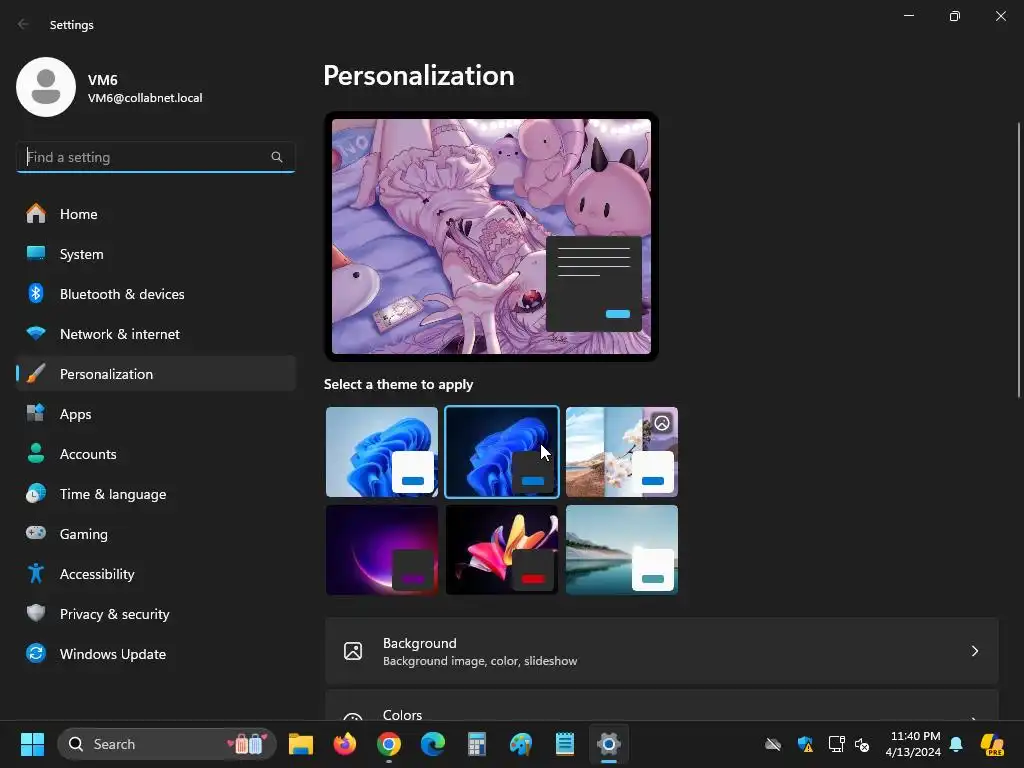Click the Windows Update refresh icon

coord(36,653)
